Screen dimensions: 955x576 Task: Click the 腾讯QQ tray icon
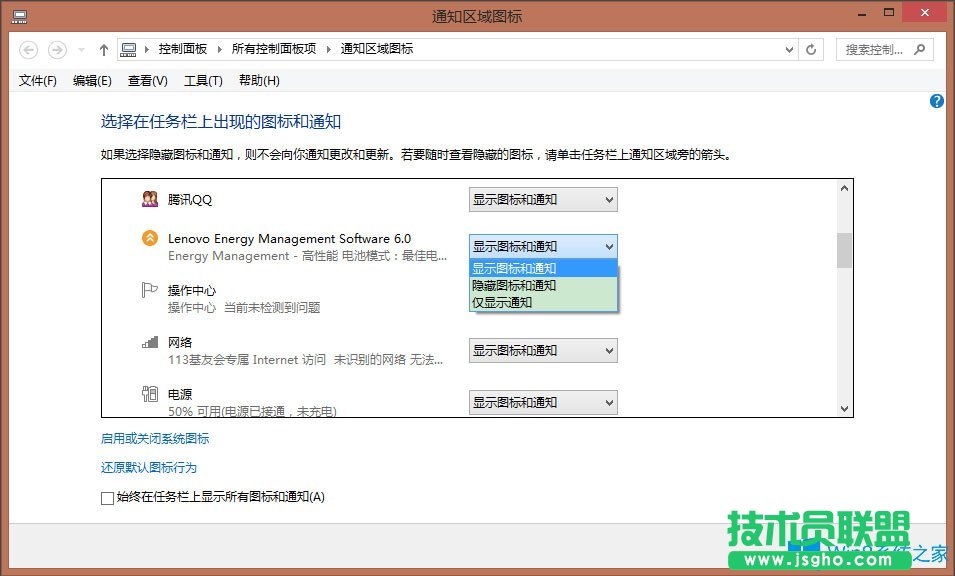[150, 199]
